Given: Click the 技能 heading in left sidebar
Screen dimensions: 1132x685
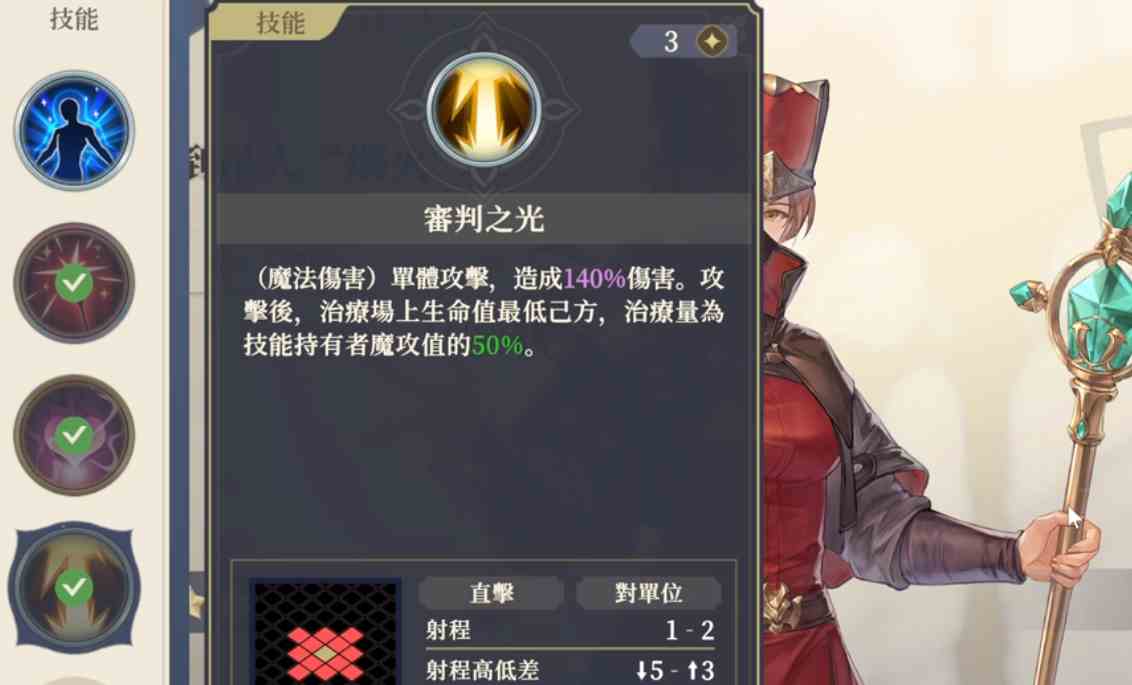Looking at the screenshot, I should (x=74, y=19).
